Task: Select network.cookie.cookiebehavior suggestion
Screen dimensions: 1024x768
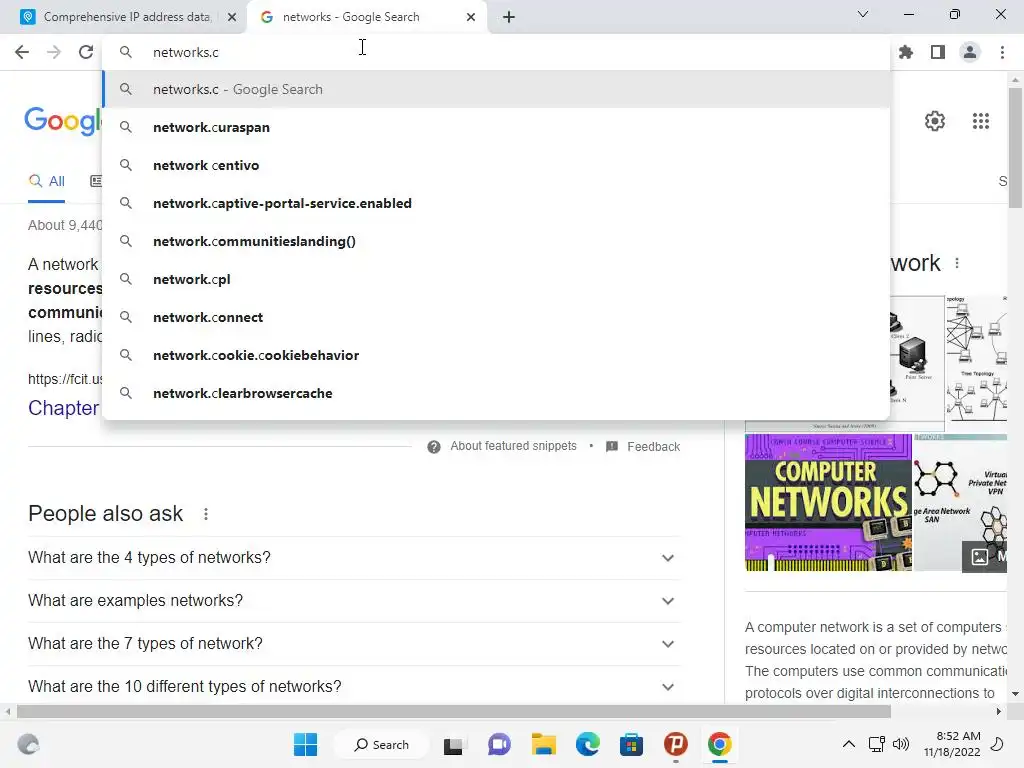Action: click(x=496, y=355)
